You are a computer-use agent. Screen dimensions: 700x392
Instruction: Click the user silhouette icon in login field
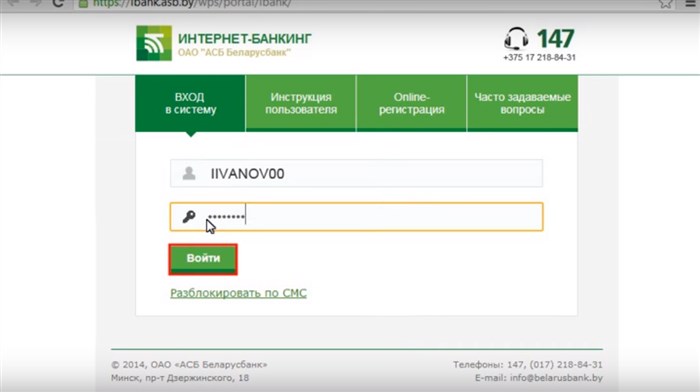[189, 173]
